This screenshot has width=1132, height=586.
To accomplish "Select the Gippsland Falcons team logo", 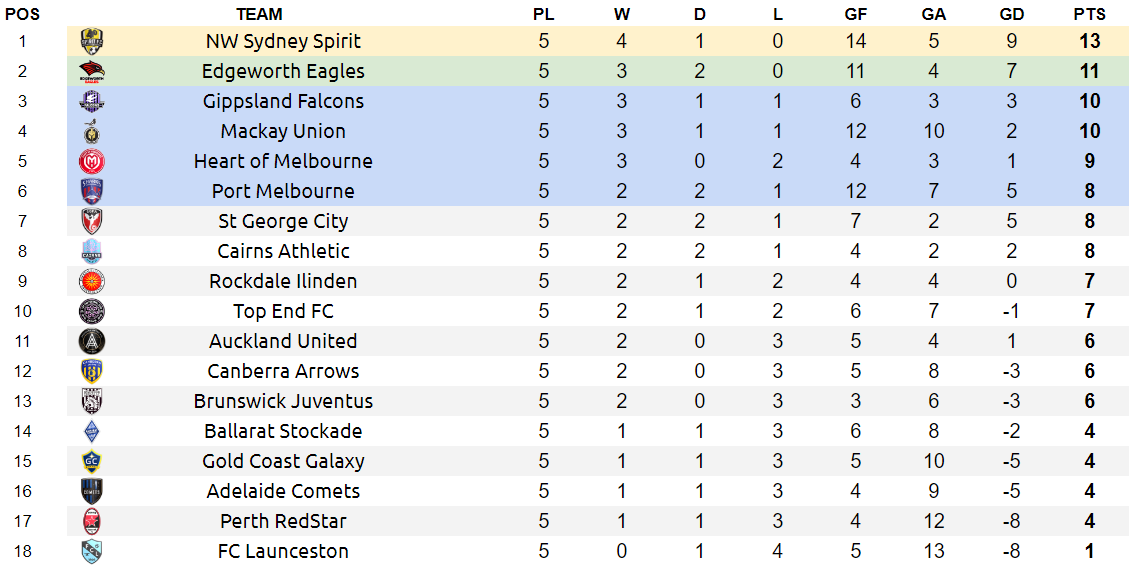I will click(x=92, y=101).
